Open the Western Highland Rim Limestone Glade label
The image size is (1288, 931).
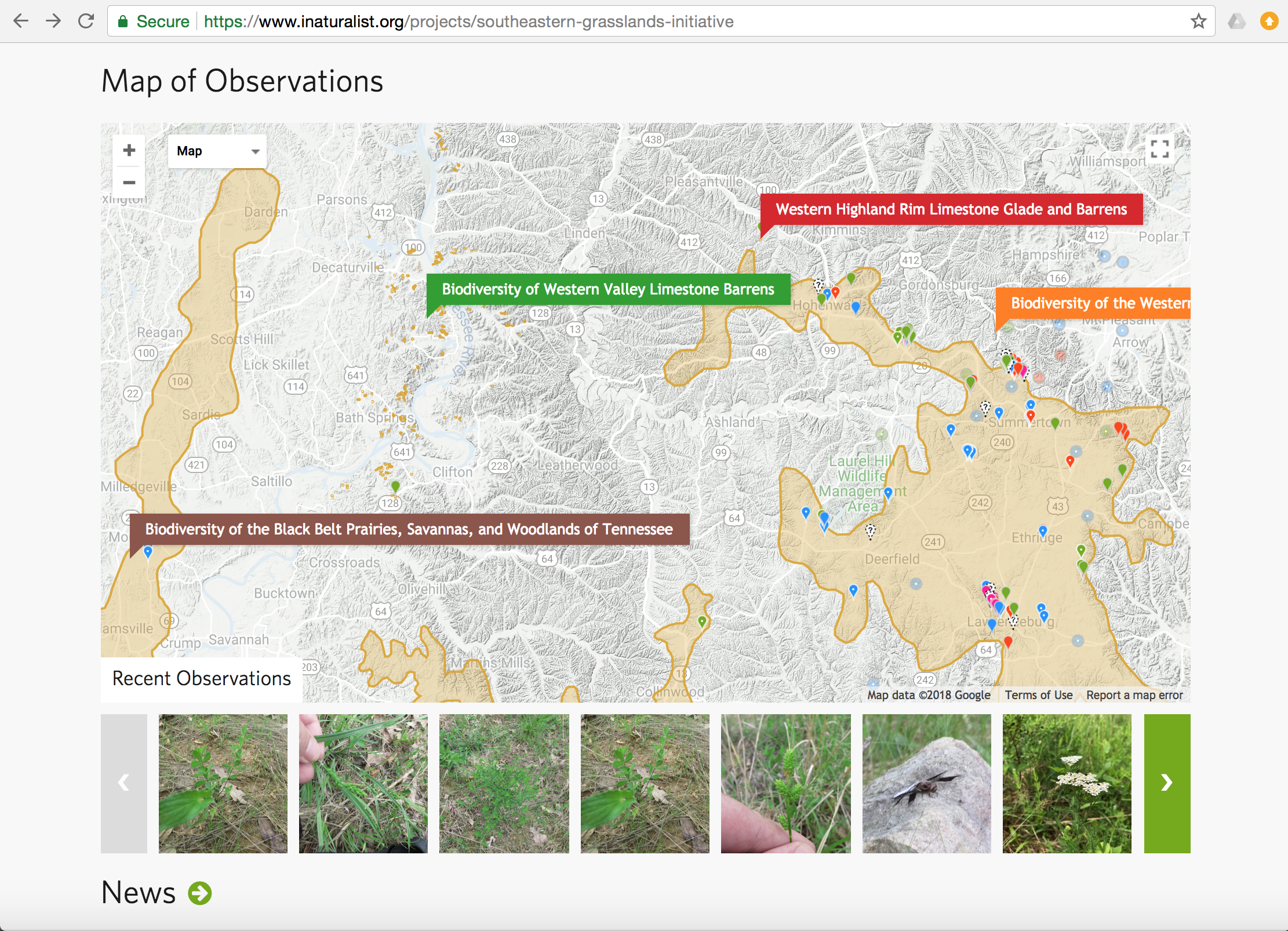tap(951, 209)
